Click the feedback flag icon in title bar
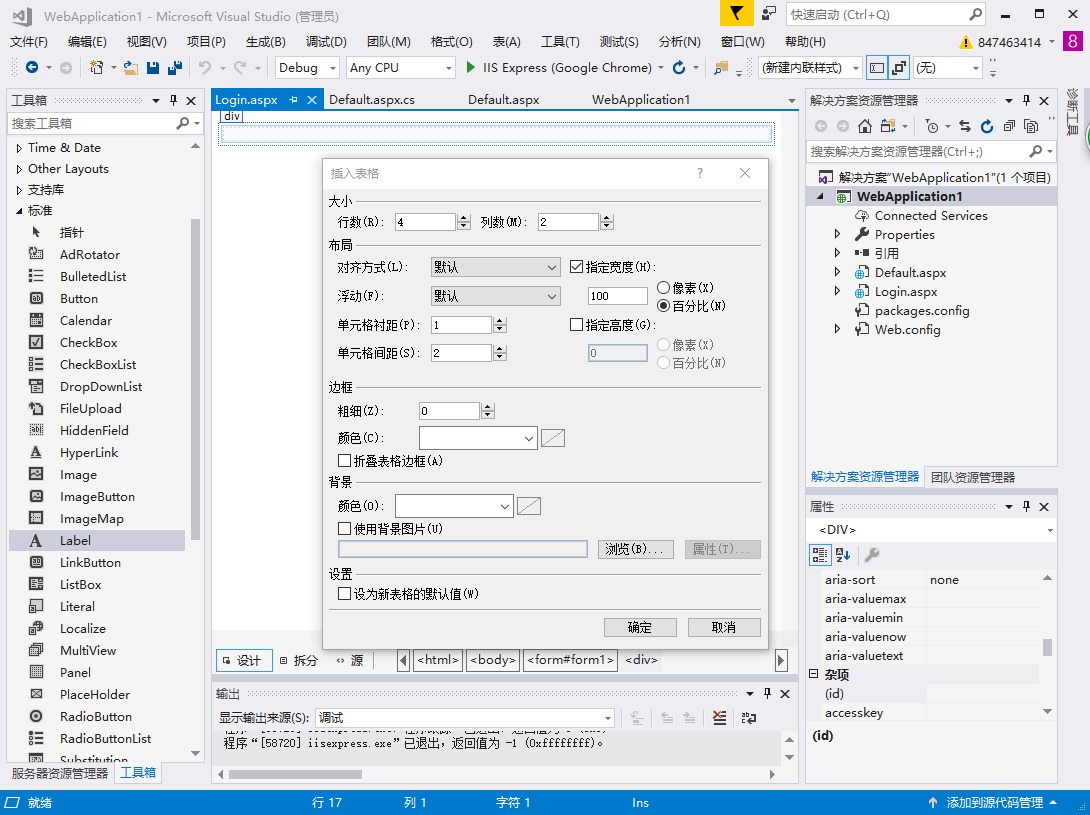 [x=737, y=14]
